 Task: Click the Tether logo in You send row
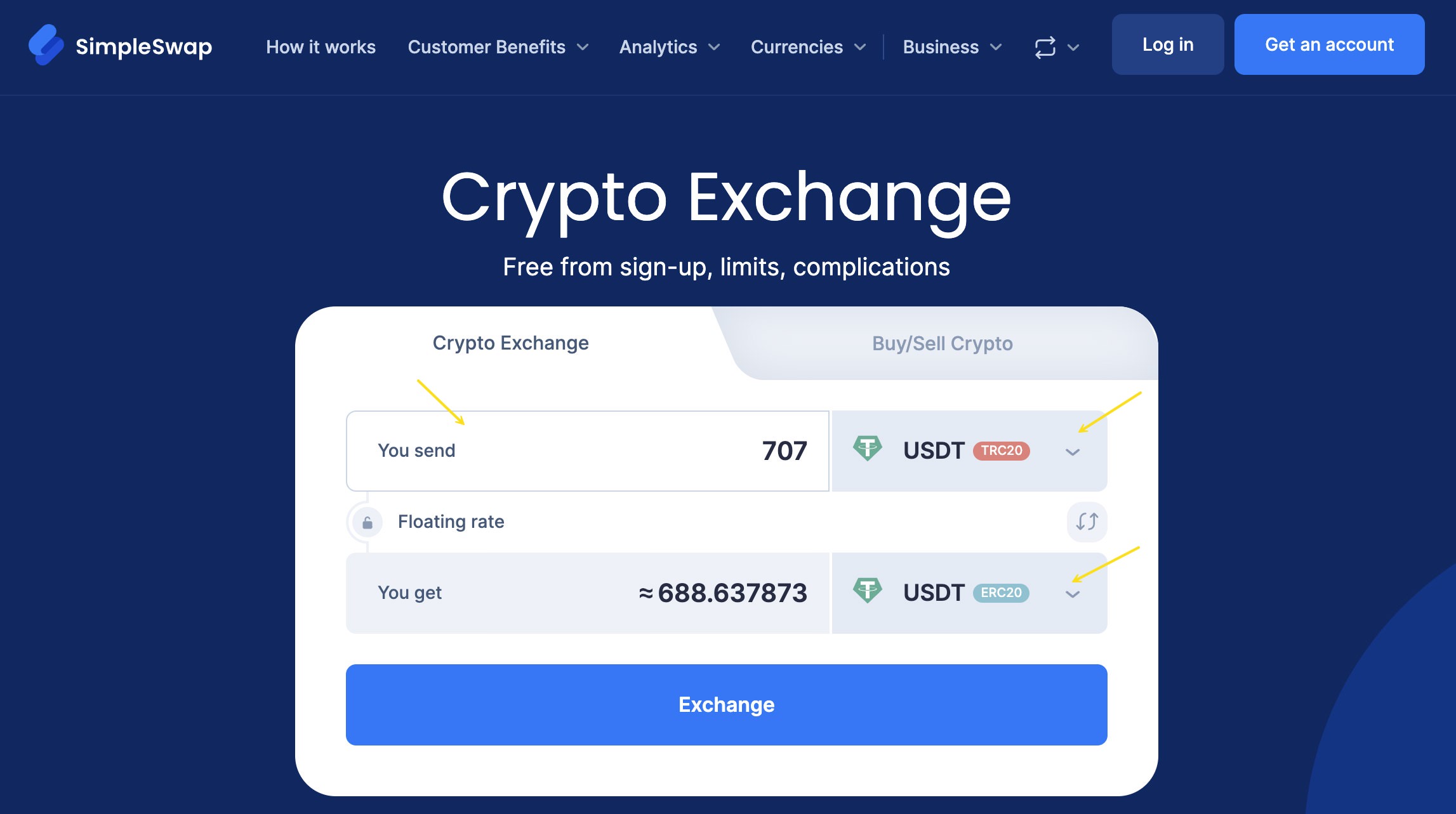tap(863, 449)
